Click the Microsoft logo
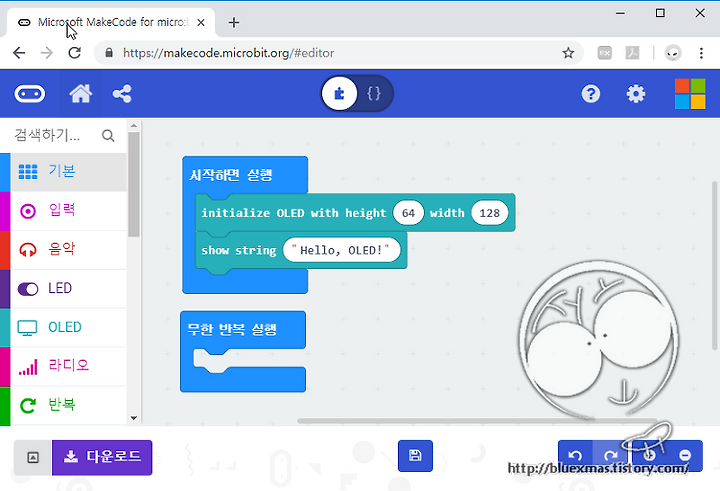The width and height of the screenshot is (720, 491). [690, 94]
